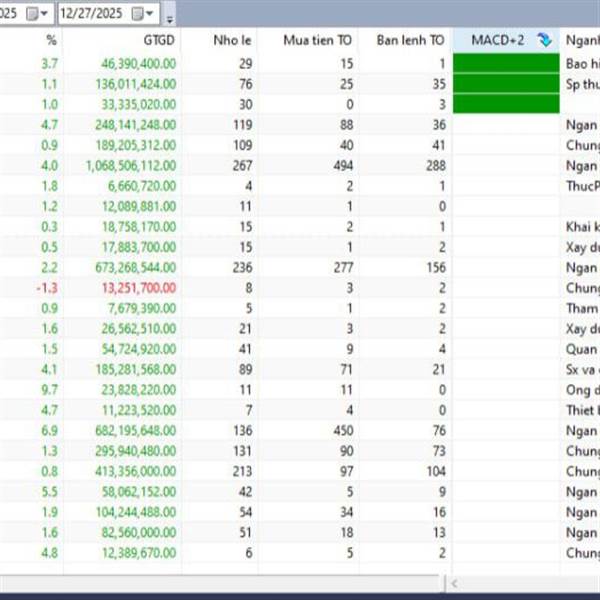Click the MACD+2 sort arrow icon
The image size is (600, 600).
point(544,40)
